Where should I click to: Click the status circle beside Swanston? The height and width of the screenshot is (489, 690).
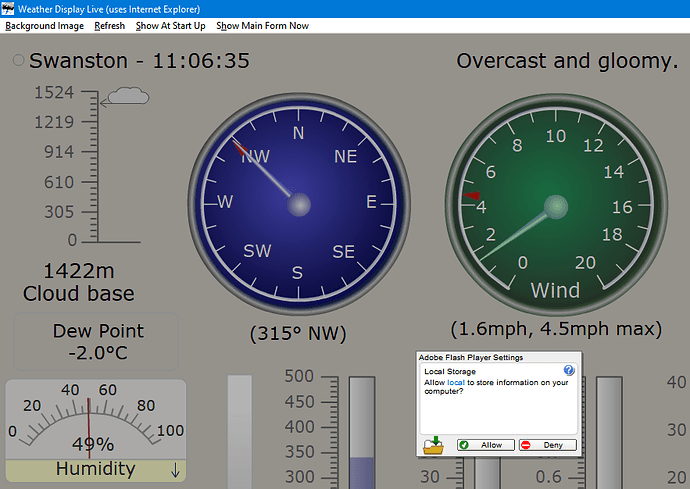(x=18, y=60)
